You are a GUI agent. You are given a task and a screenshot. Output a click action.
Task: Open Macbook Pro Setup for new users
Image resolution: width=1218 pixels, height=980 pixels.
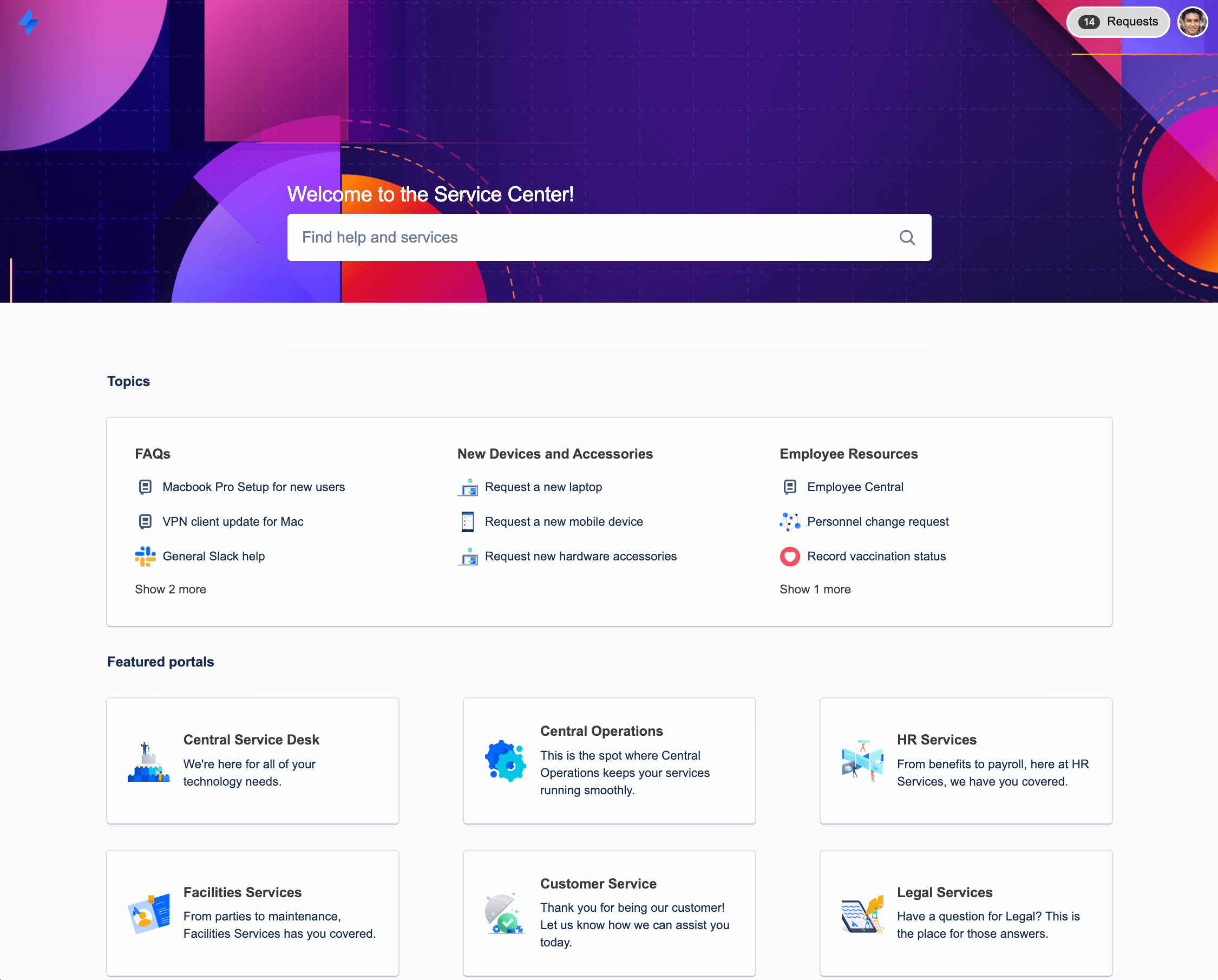tap(253, 487)
